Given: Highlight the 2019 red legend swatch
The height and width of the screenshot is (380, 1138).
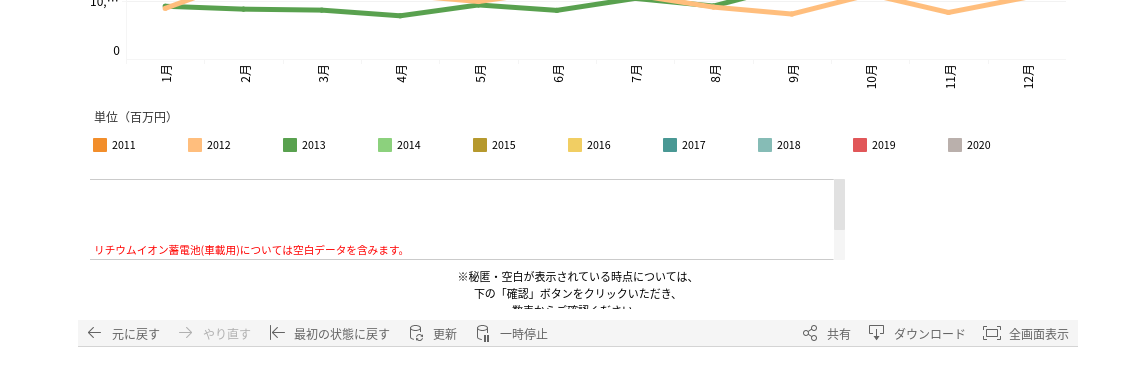Looking at the screenshot, I should coord(860,145).
